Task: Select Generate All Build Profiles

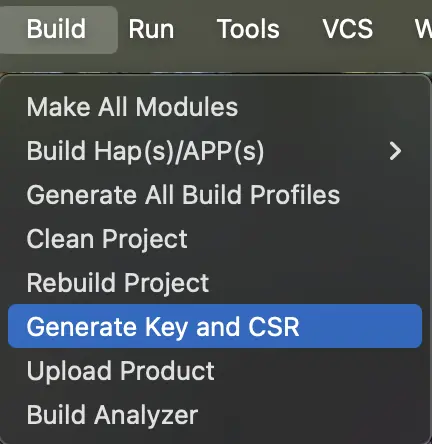Action: click(x=215, y=195)
